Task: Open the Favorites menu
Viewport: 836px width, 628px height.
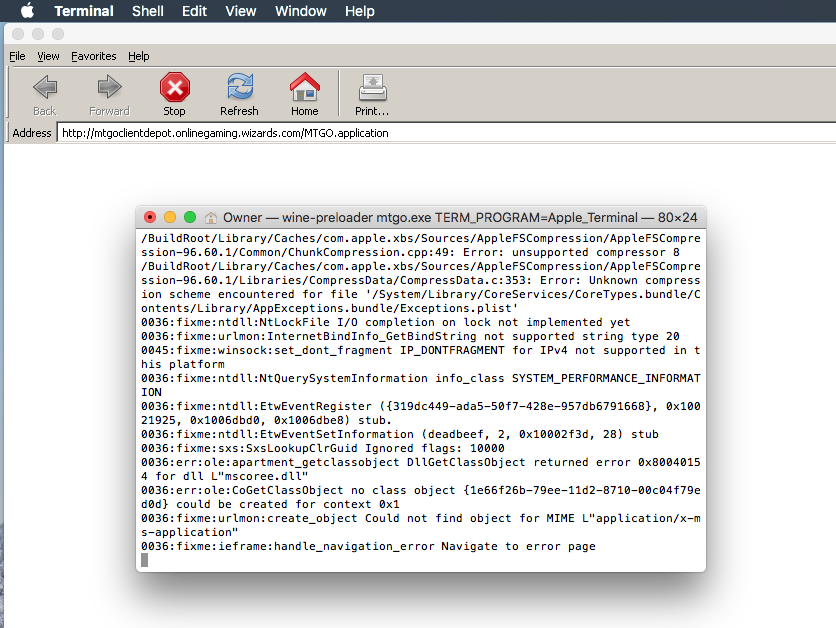Action: (x=94, y=56)
